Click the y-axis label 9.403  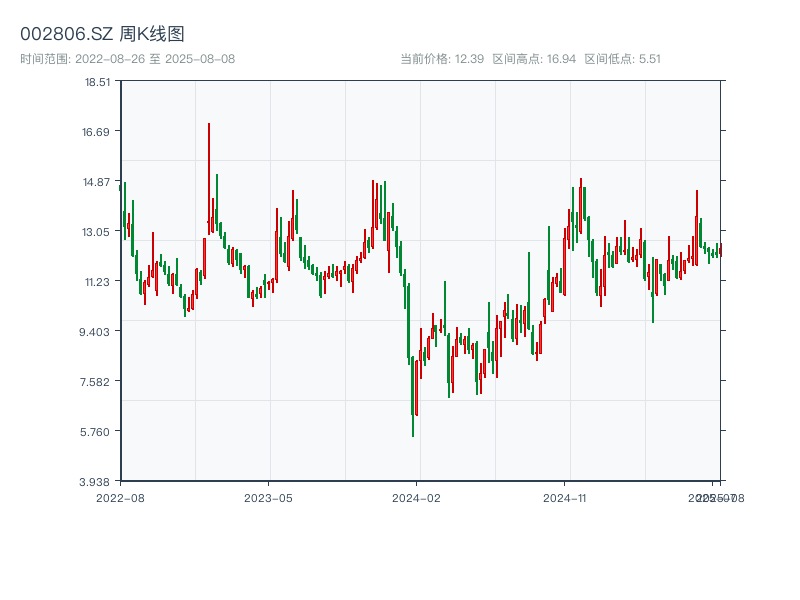(x=94, y=332)
